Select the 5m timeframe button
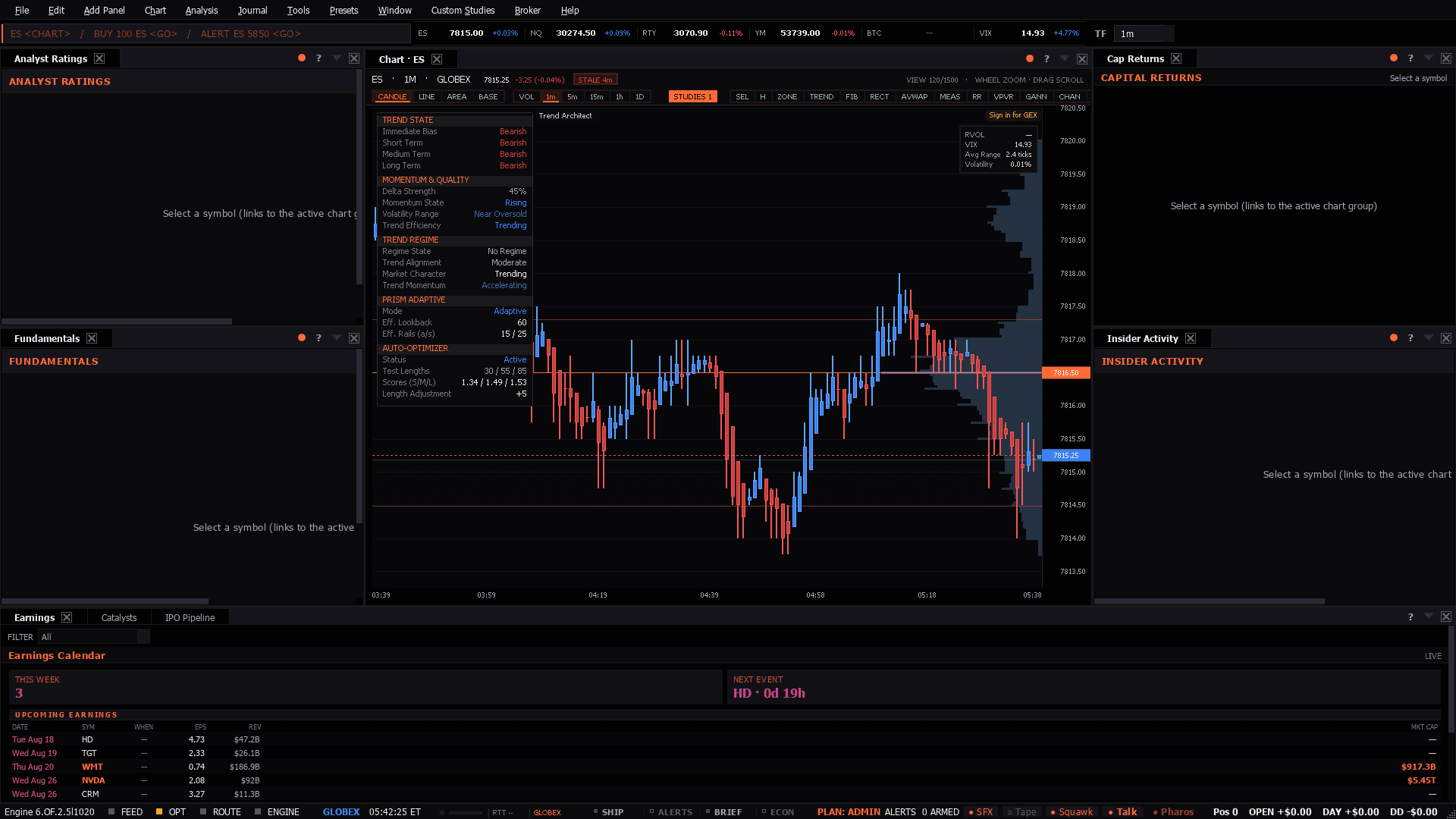 (x=573, y=97)
